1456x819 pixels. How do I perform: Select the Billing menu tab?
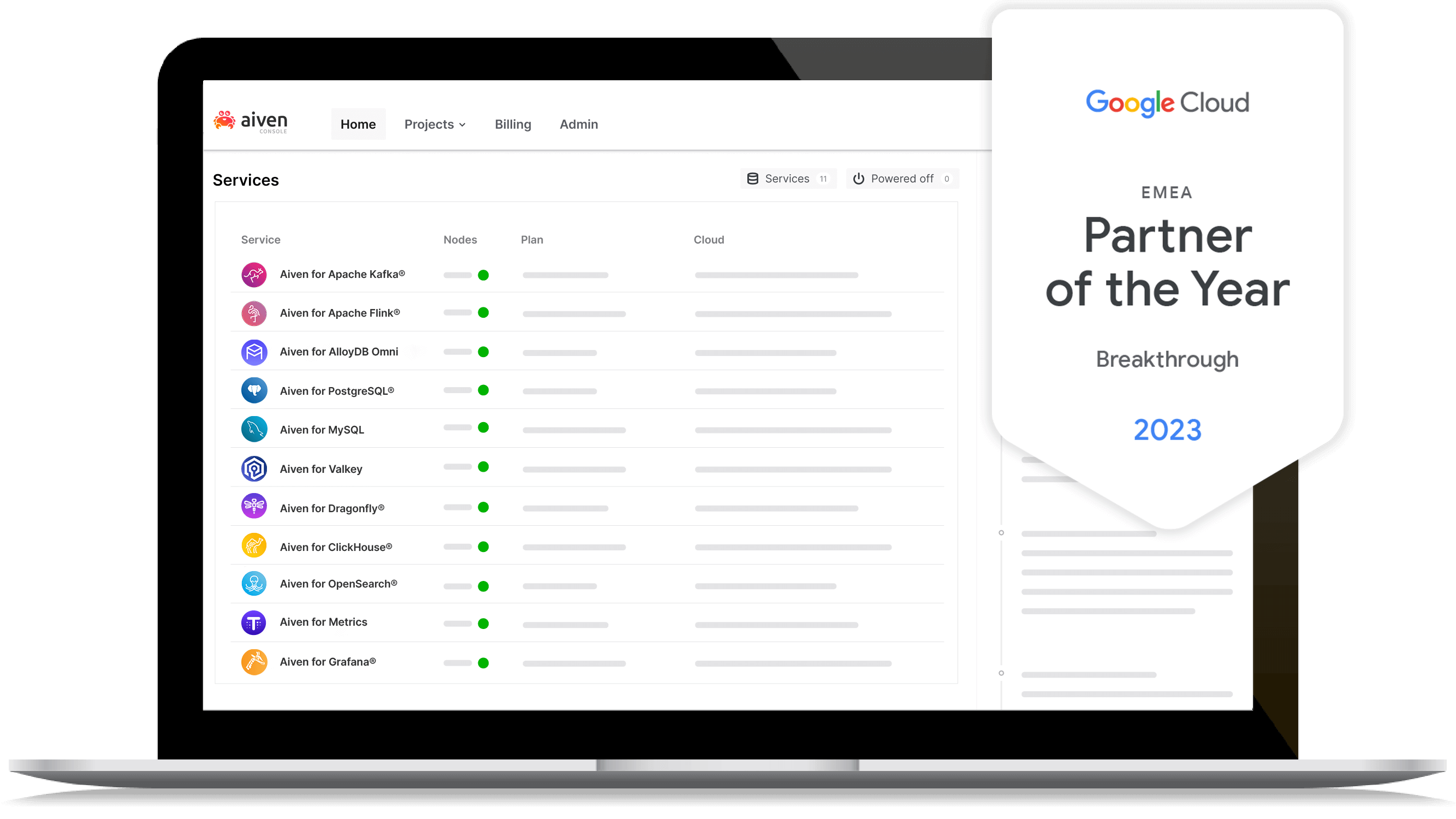pos(512,124)
